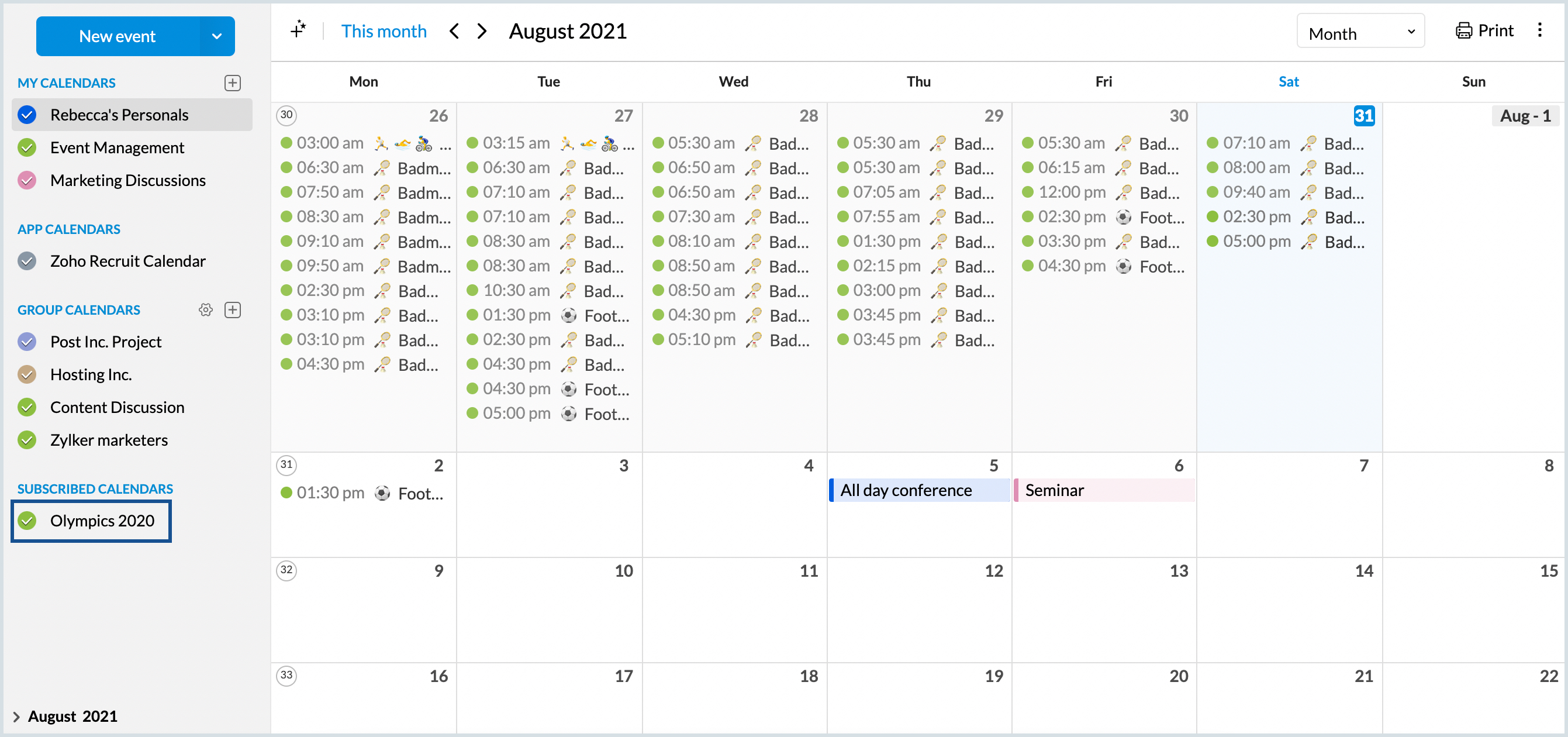The image size is (1568, 737).
Task: Select Zoho Recruit Calendar in sidebar
Action: pyautogui.click(x=128, y=261)
